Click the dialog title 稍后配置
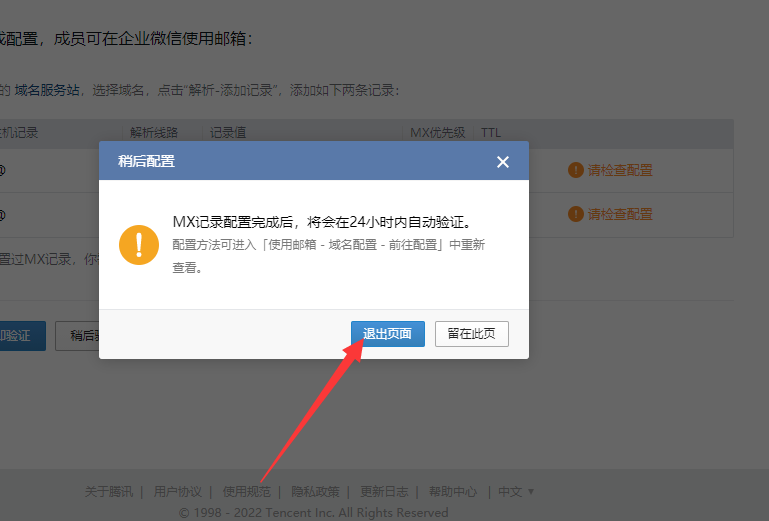The width and height of the screenshot is (769, 521). click(146, 161)
